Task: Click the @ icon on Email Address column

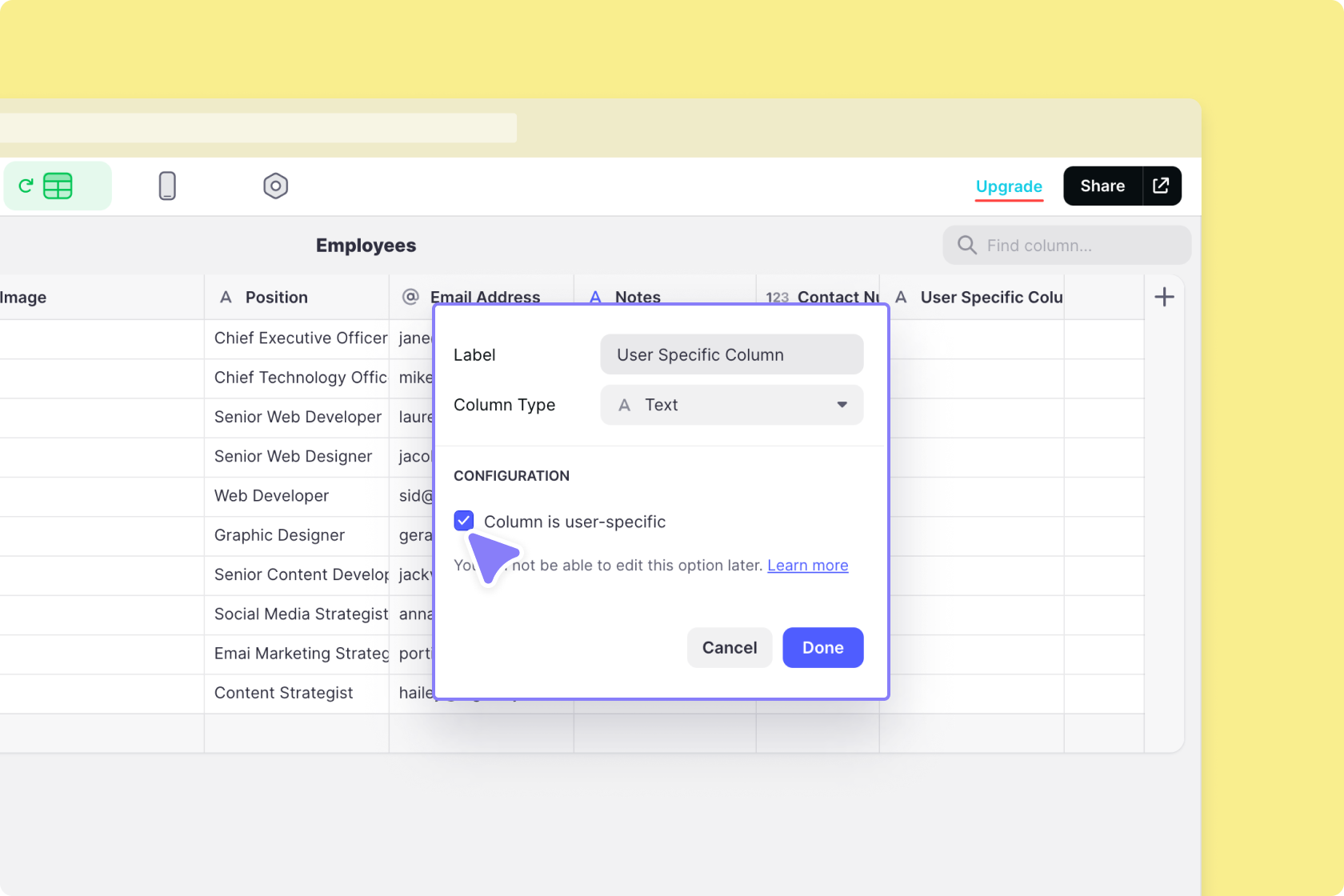Action: [410, 297]
